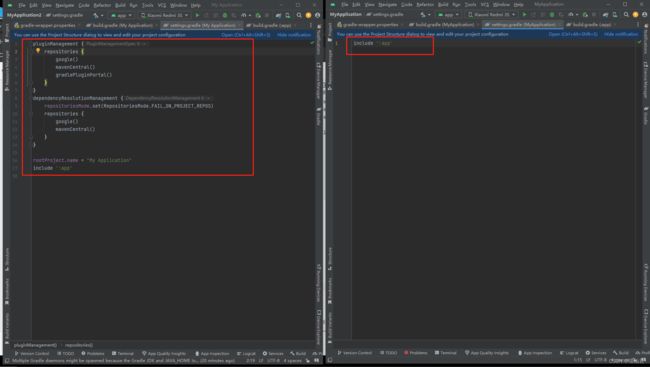
Task: Click 'Hide notification' link in left window
Action: click(x=293, y=35)
